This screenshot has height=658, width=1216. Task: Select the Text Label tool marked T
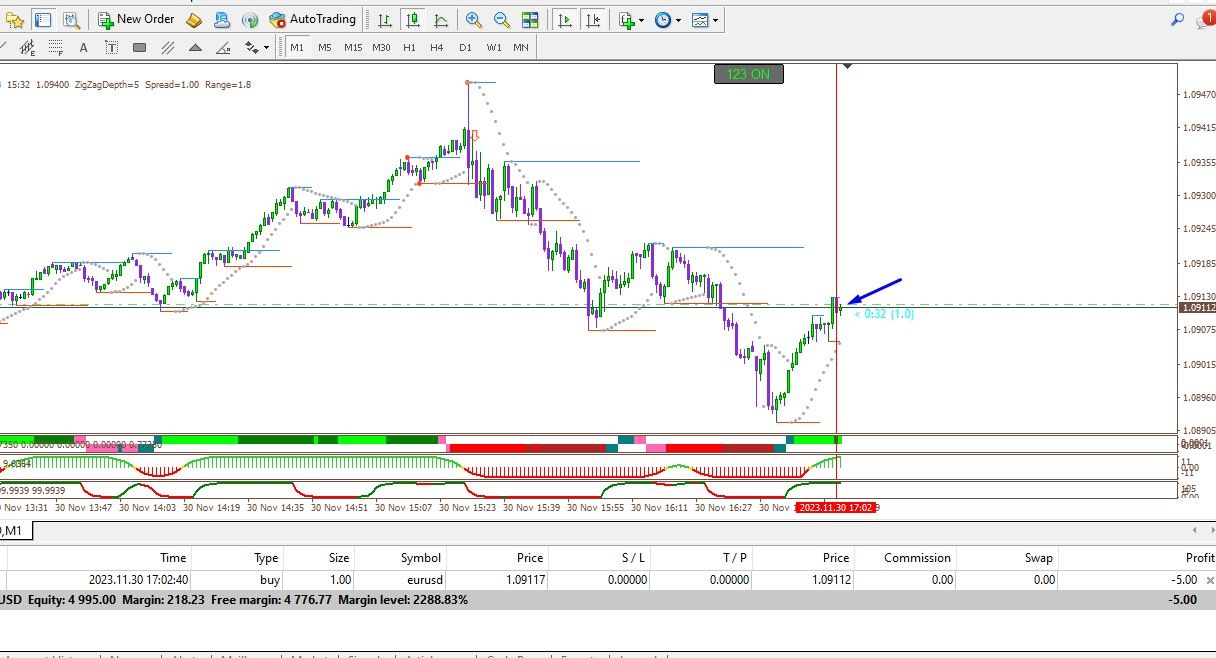click(112, 47)
